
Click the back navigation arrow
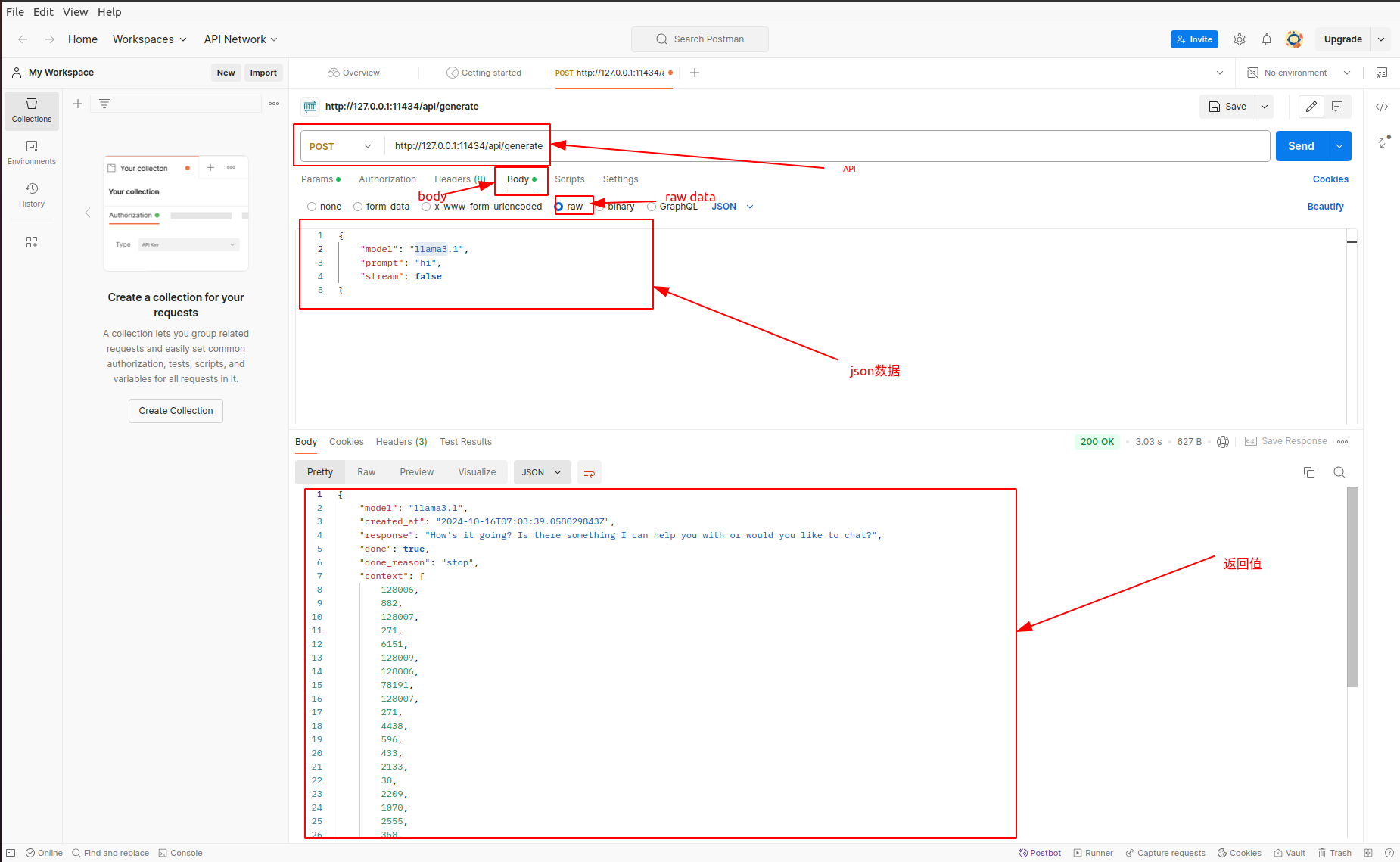pos(23,39)
